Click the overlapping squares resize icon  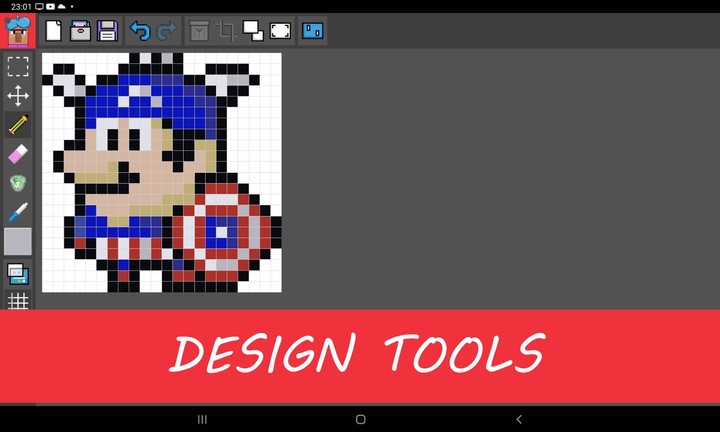(x=253, y=31)
